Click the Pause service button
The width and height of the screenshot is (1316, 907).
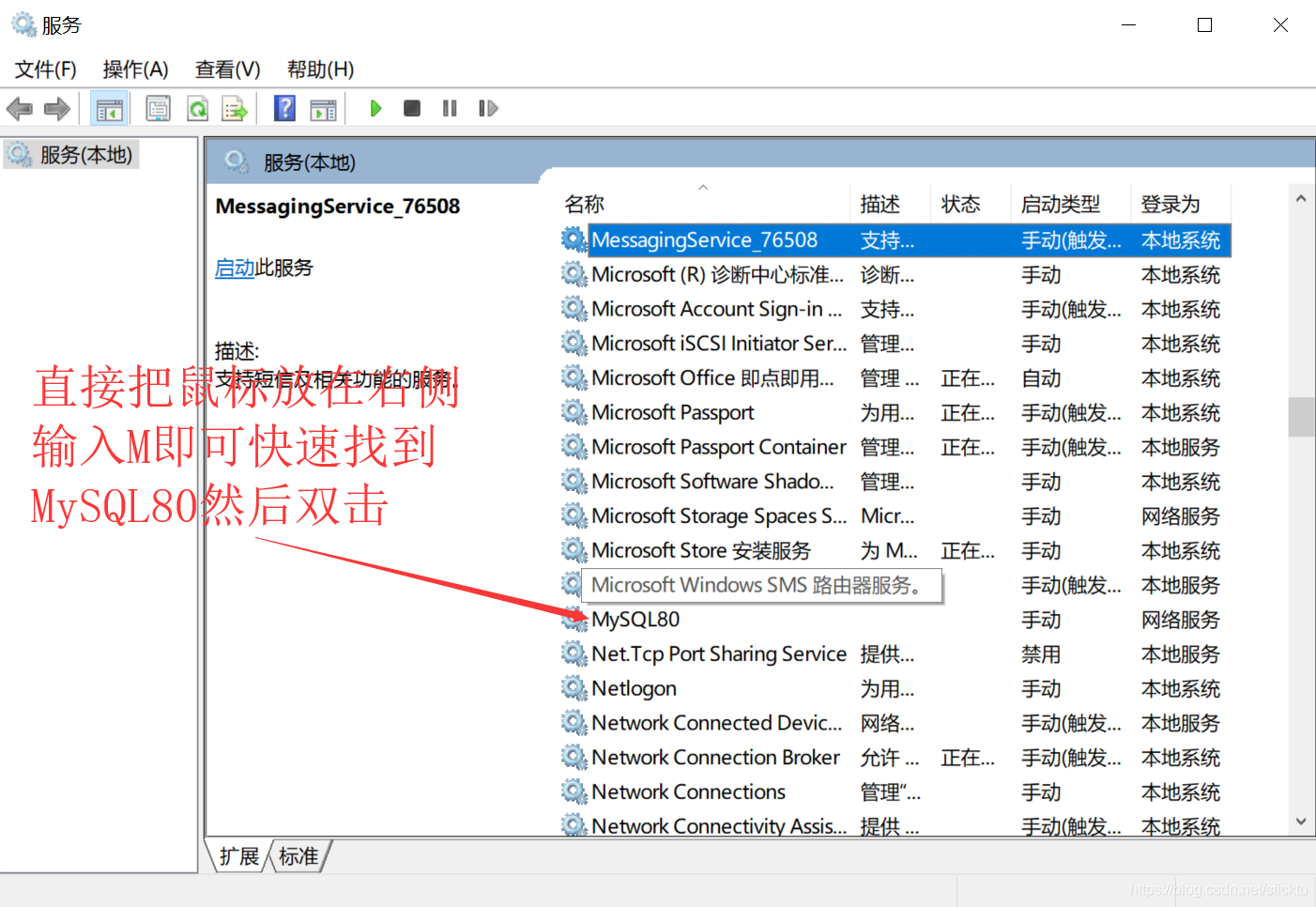pyautogui.click(x=450, y=109)
